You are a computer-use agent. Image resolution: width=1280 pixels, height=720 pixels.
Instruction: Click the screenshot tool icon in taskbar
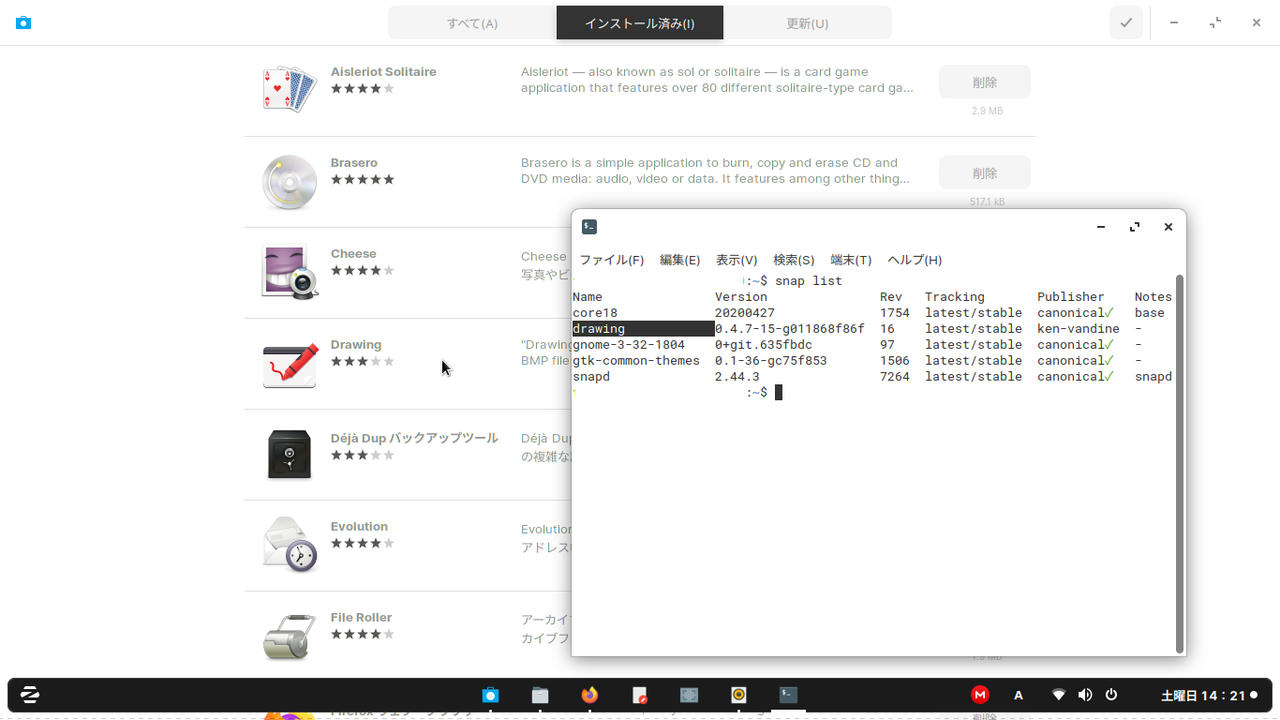(689, 695)
